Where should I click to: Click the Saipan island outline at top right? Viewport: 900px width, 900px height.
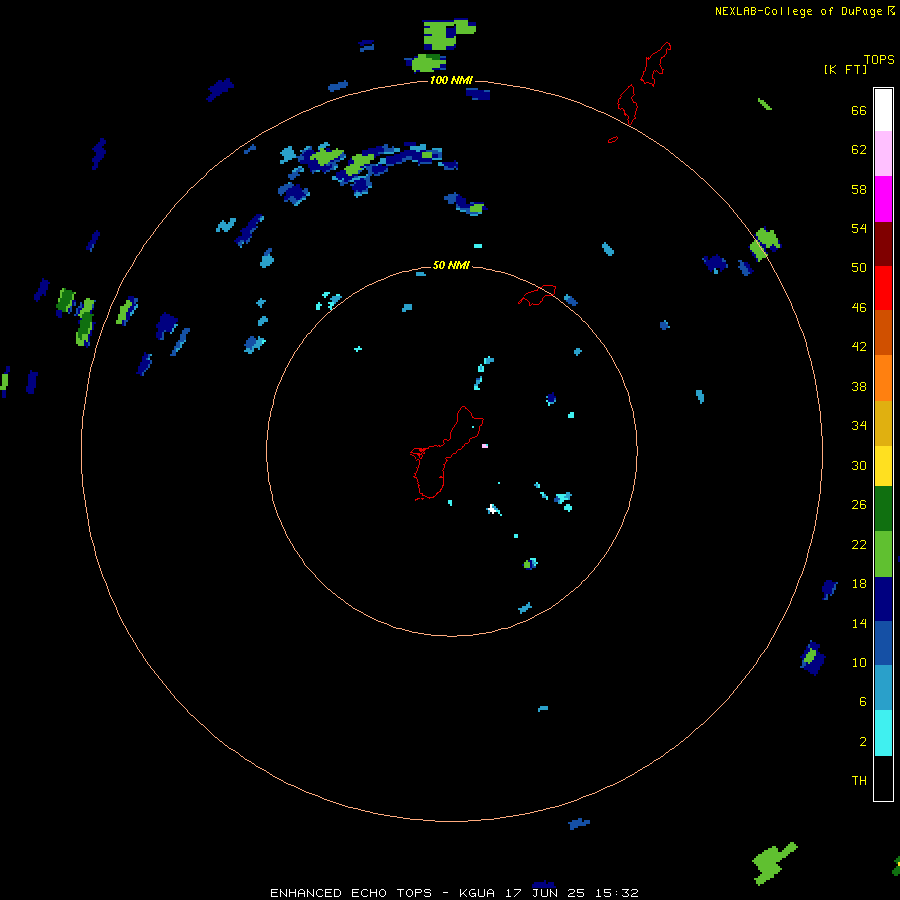pos(656,64)
